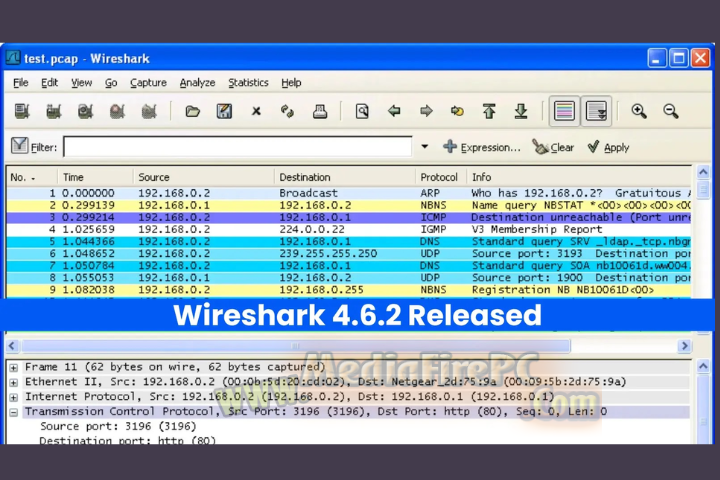Sort by the Time column header
The image size is (720, 480).
[x=96, y=177]
